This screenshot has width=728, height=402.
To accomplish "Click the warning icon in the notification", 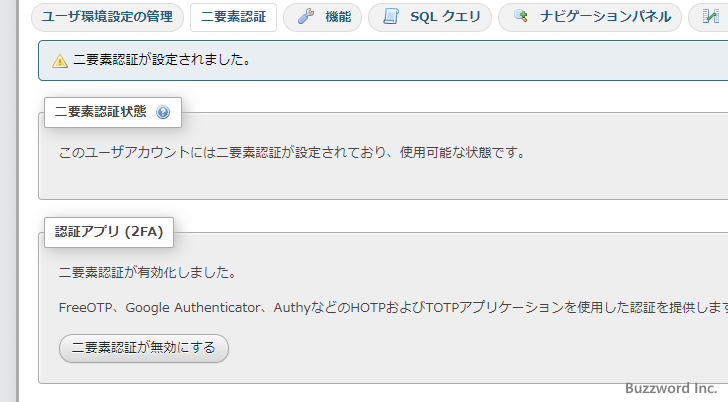I will [x=60, y=61].
